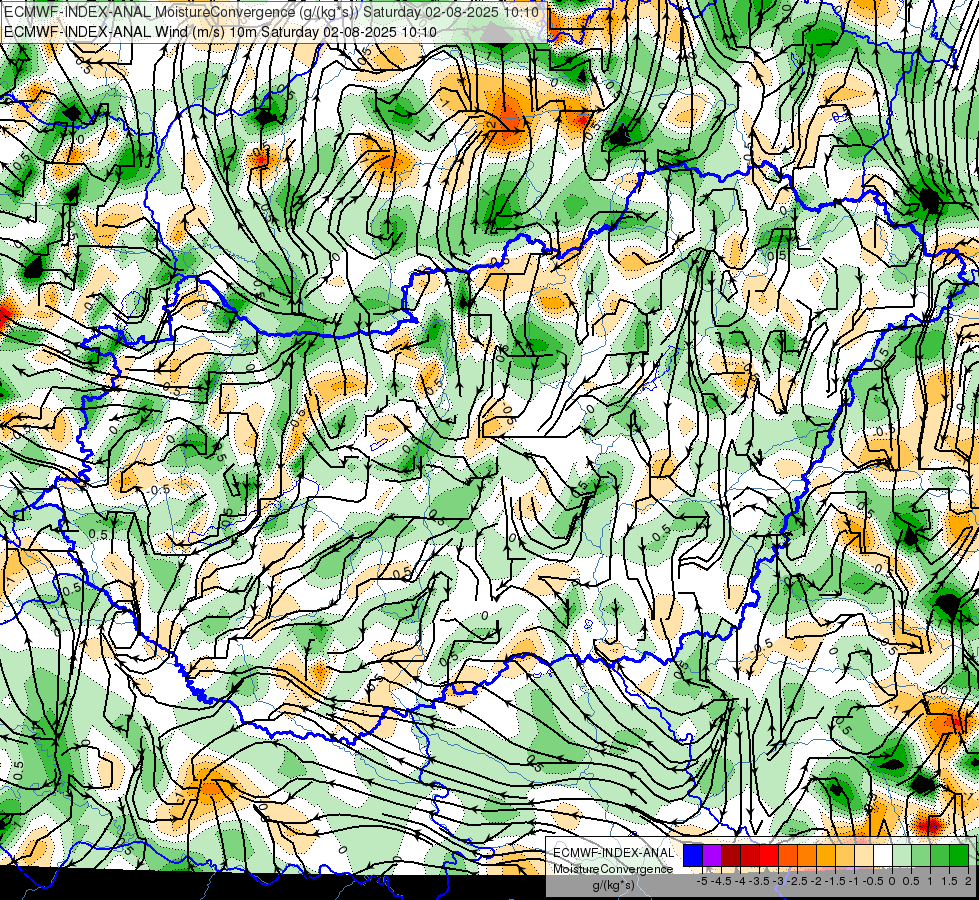Click the -3.5 tick label in legend
979x900 pixels.
759,881
